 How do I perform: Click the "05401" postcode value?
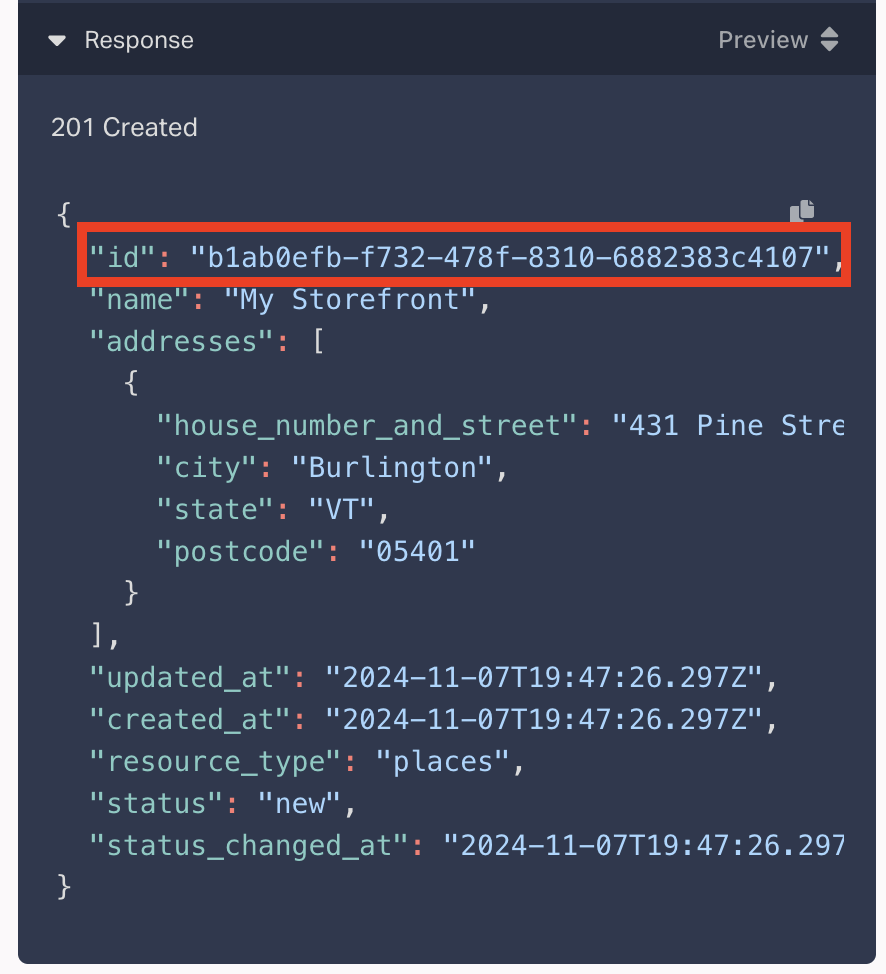(418, 552)
